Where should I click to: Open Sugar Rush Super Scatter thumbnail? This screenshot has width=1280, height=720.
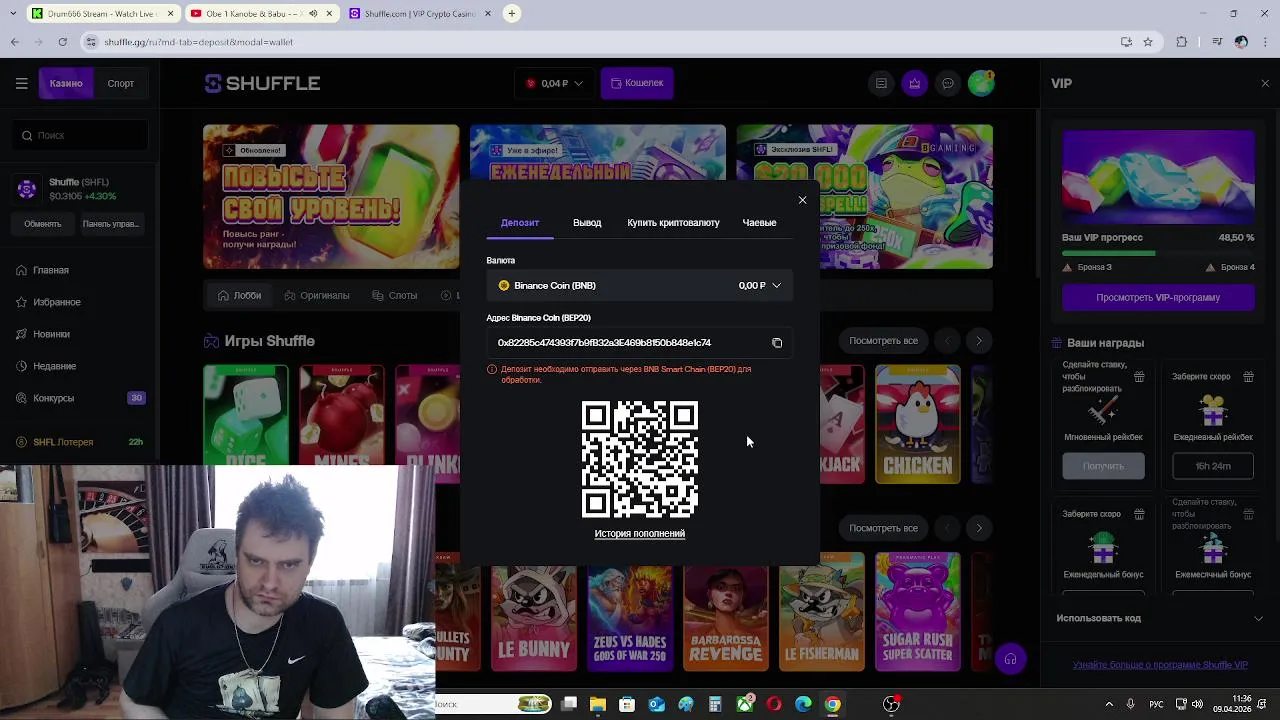[x=918, y=611]
